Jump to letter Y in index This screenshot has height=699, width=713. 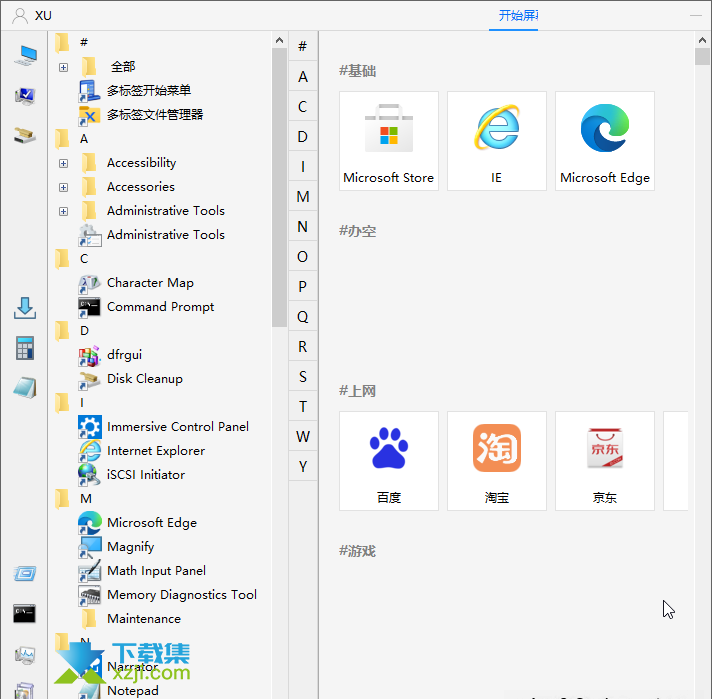click(x=303, y=467)
